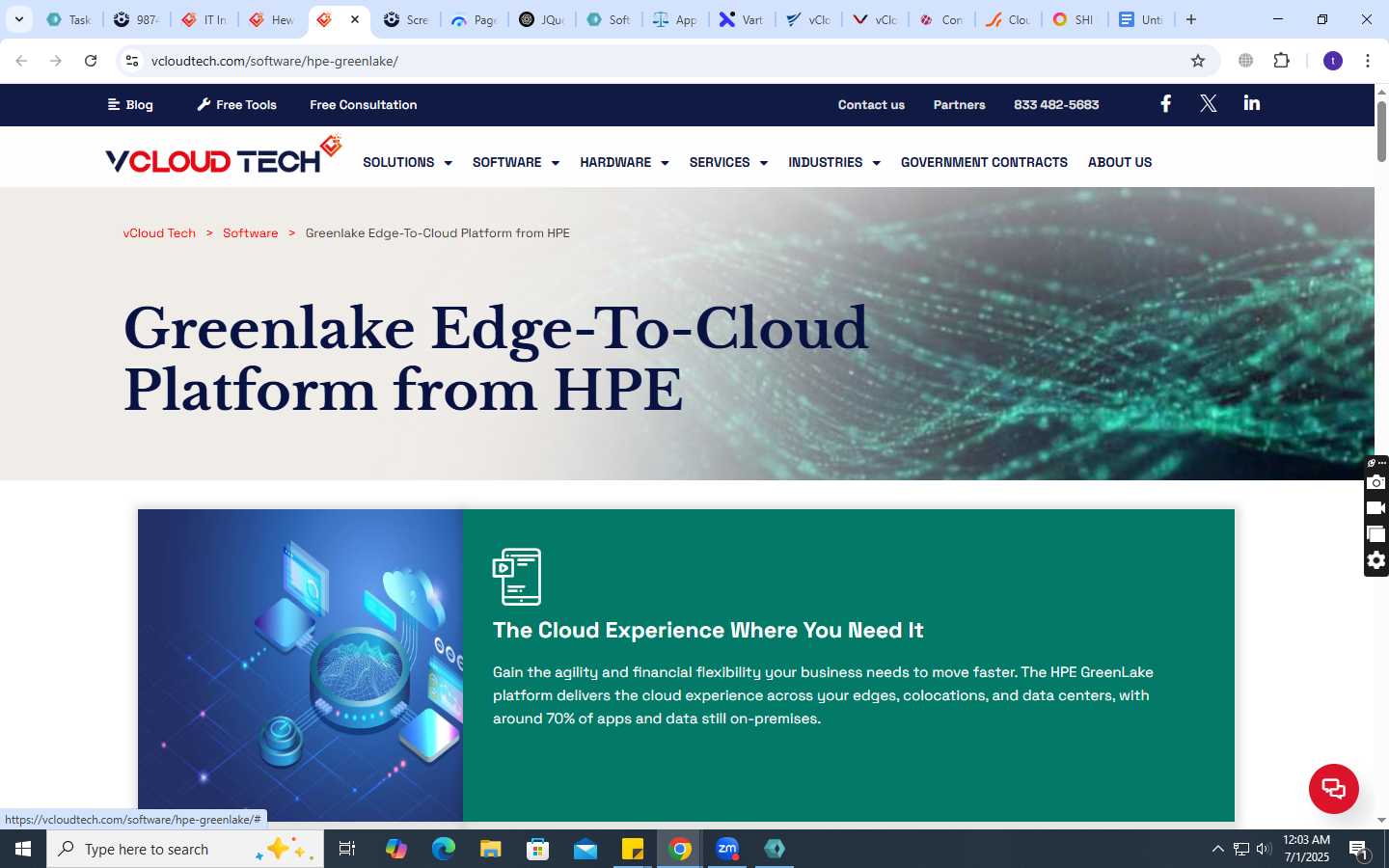Open Sticky Notes from the taskbar

[x=633, y=849]
